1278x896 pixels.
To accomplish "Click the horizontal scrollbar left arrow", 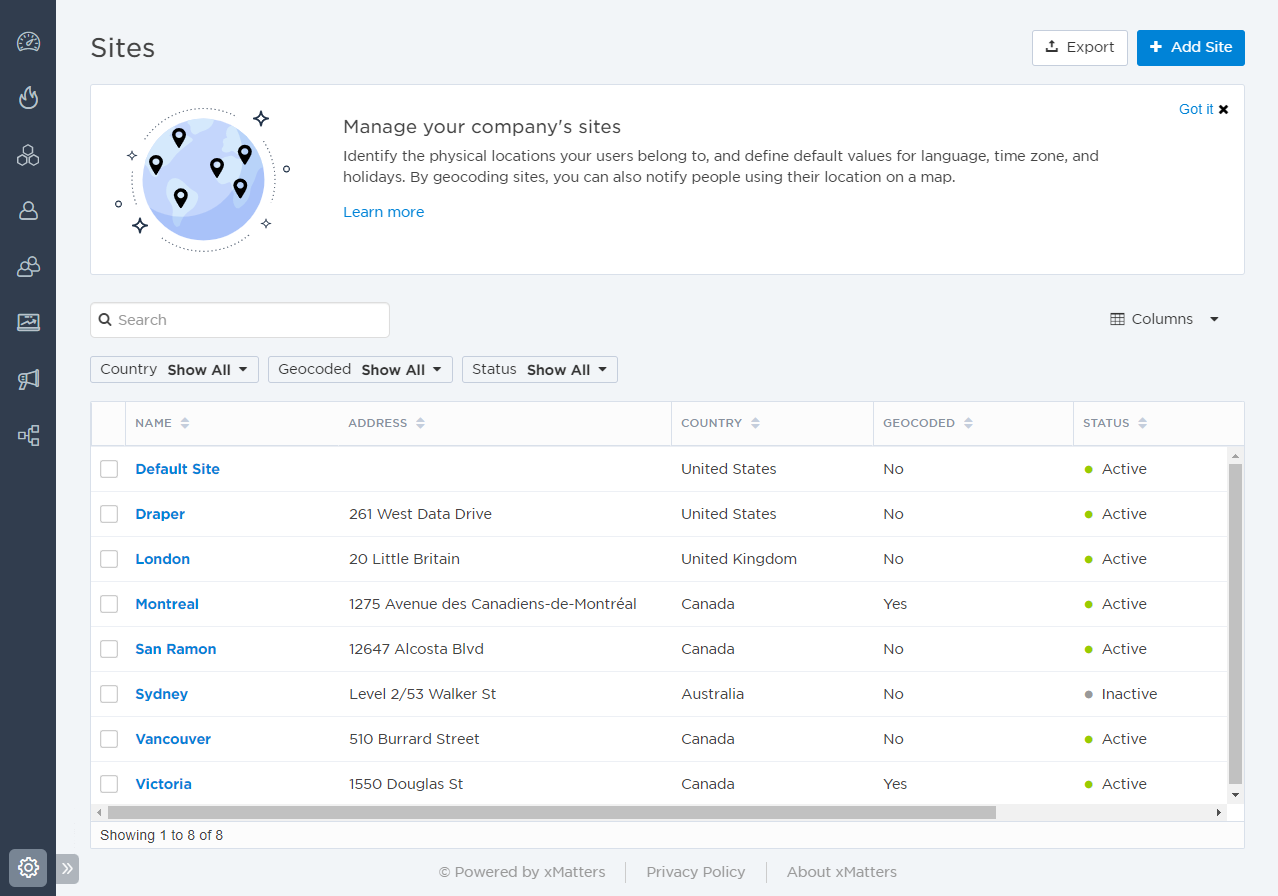I will [x=99, y=813].
